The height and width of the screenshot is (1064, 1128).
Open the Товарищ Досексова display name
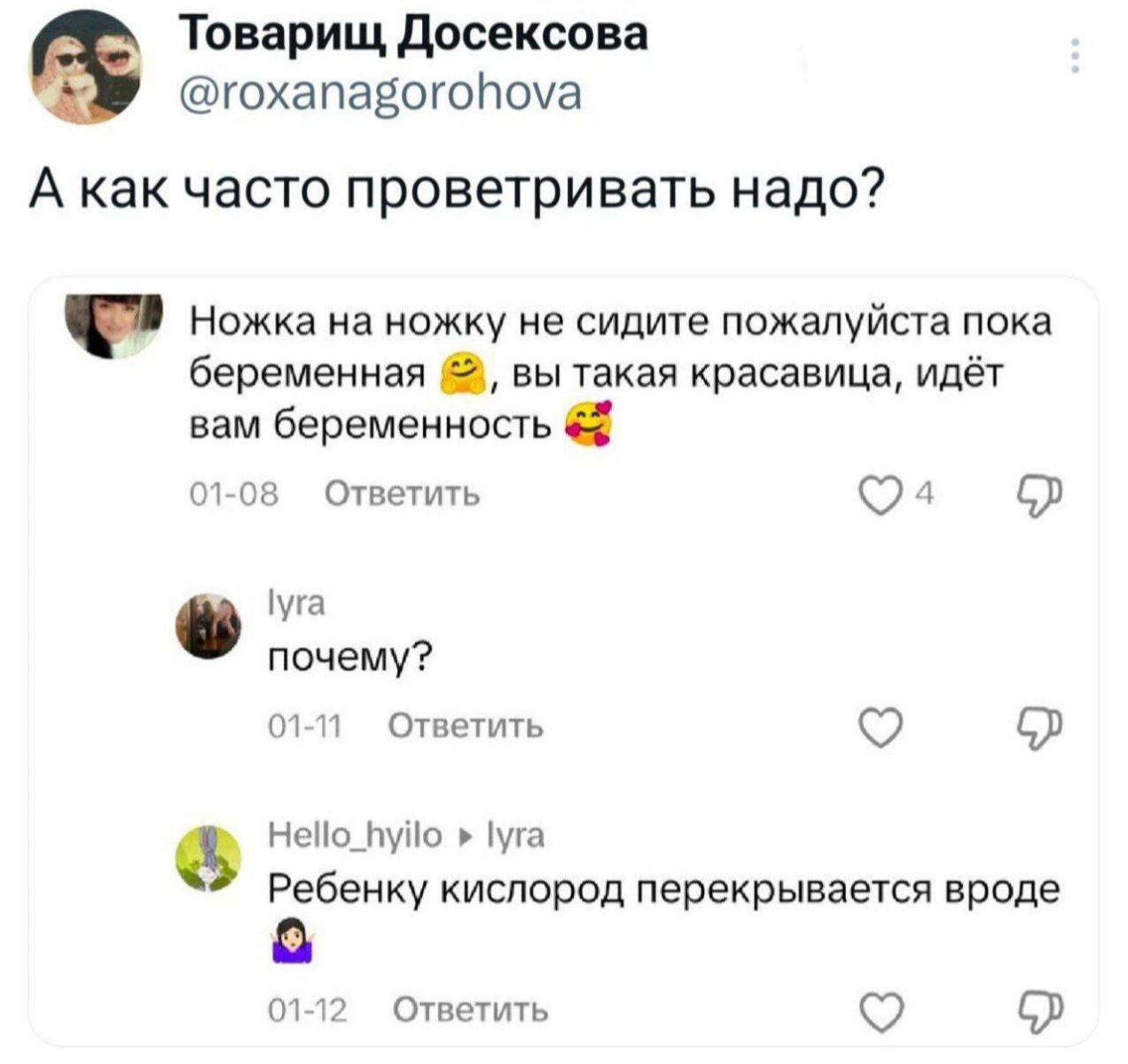[413, 37]
